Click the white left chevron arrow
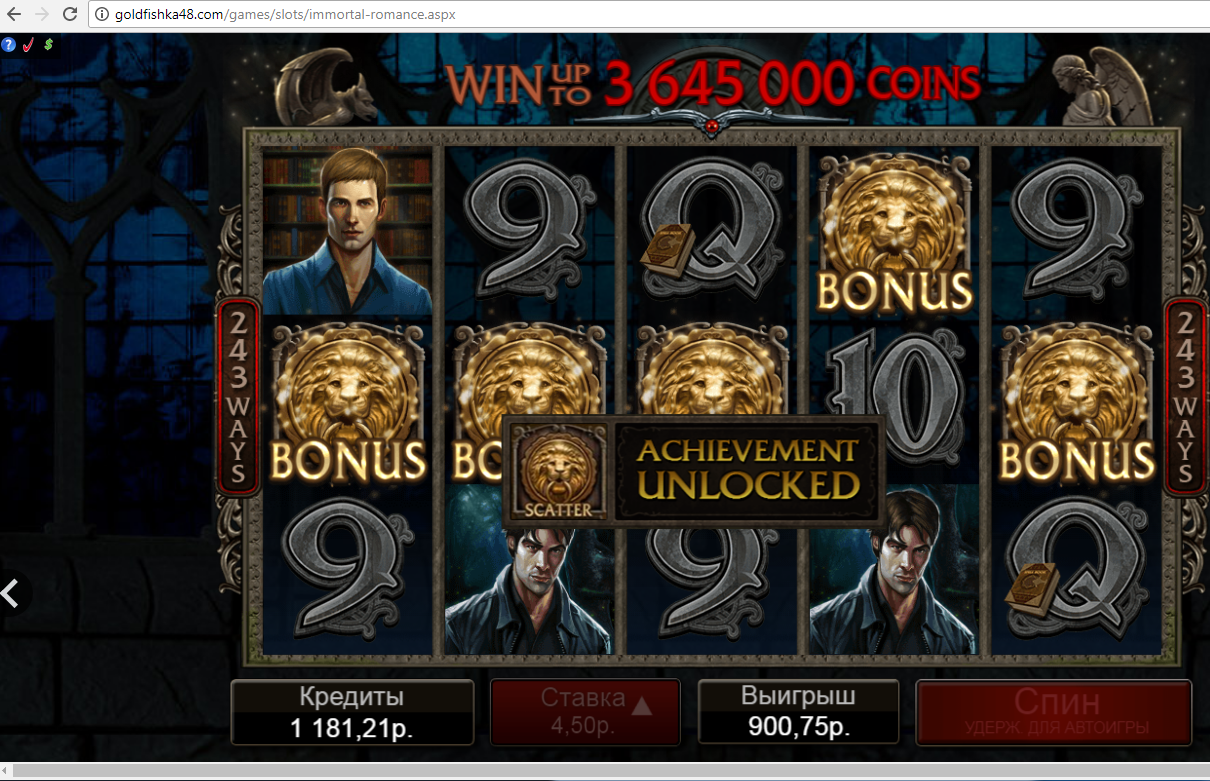The height and width of the screenshot is (781, 1210). coord(11,593)
